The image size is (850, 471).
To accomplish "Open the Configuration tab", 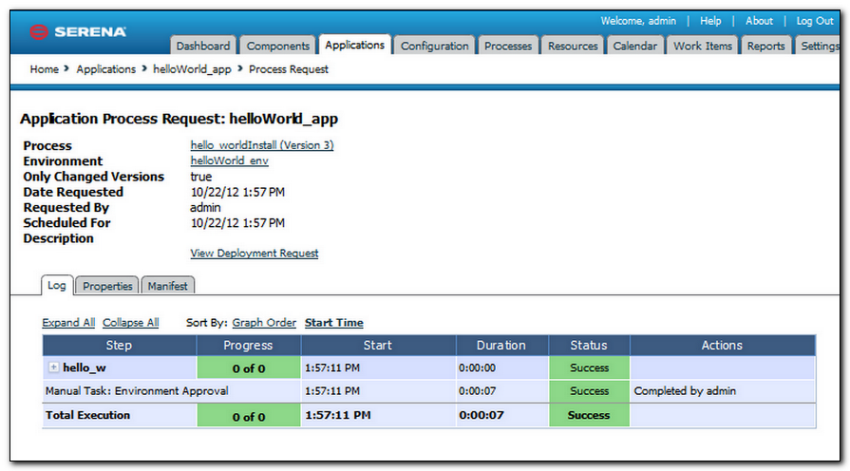I will coord(434,46).
